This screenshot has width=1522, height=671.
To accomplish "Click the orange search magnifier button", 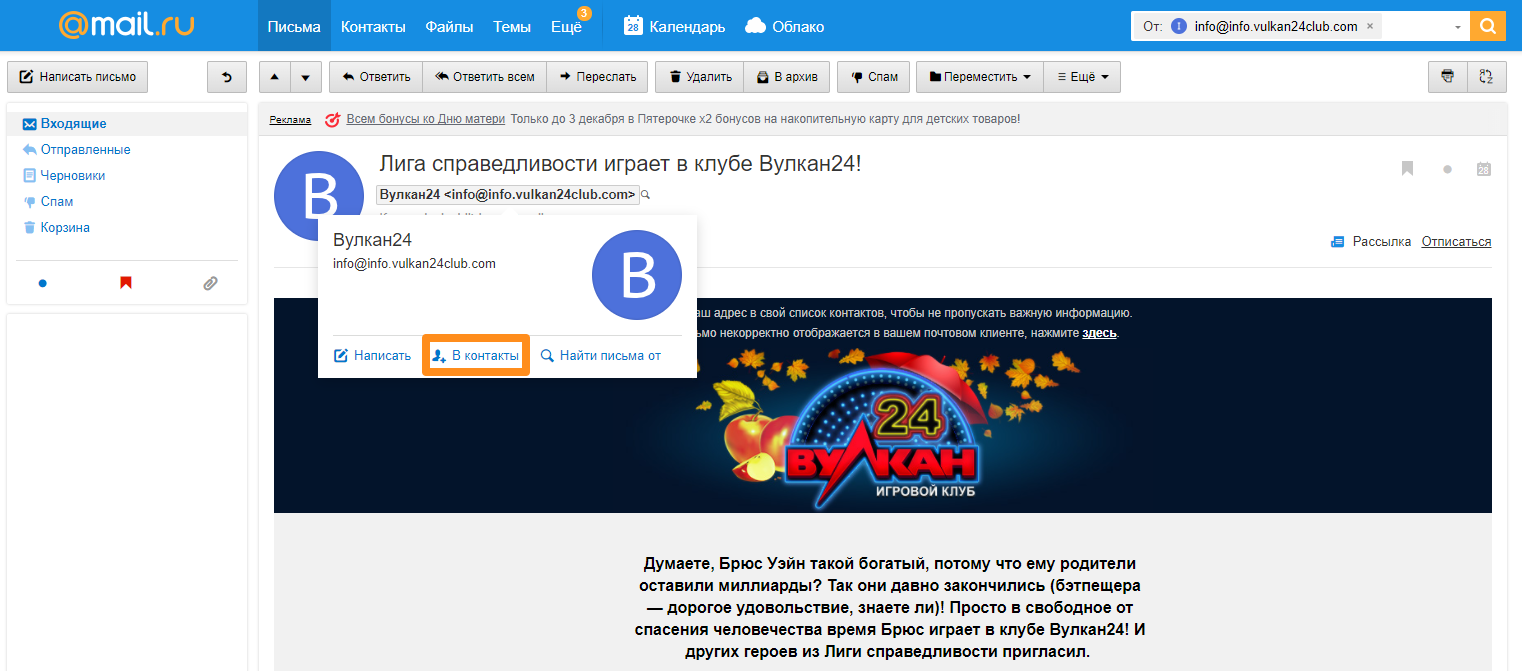I will (x=1488, y=26).
